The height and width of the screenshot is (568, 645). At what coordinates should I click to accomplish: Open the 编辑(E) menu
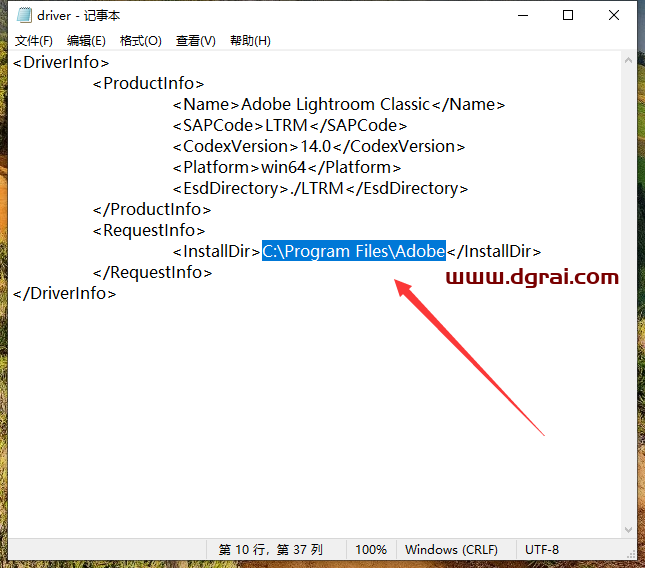(86, 41)
